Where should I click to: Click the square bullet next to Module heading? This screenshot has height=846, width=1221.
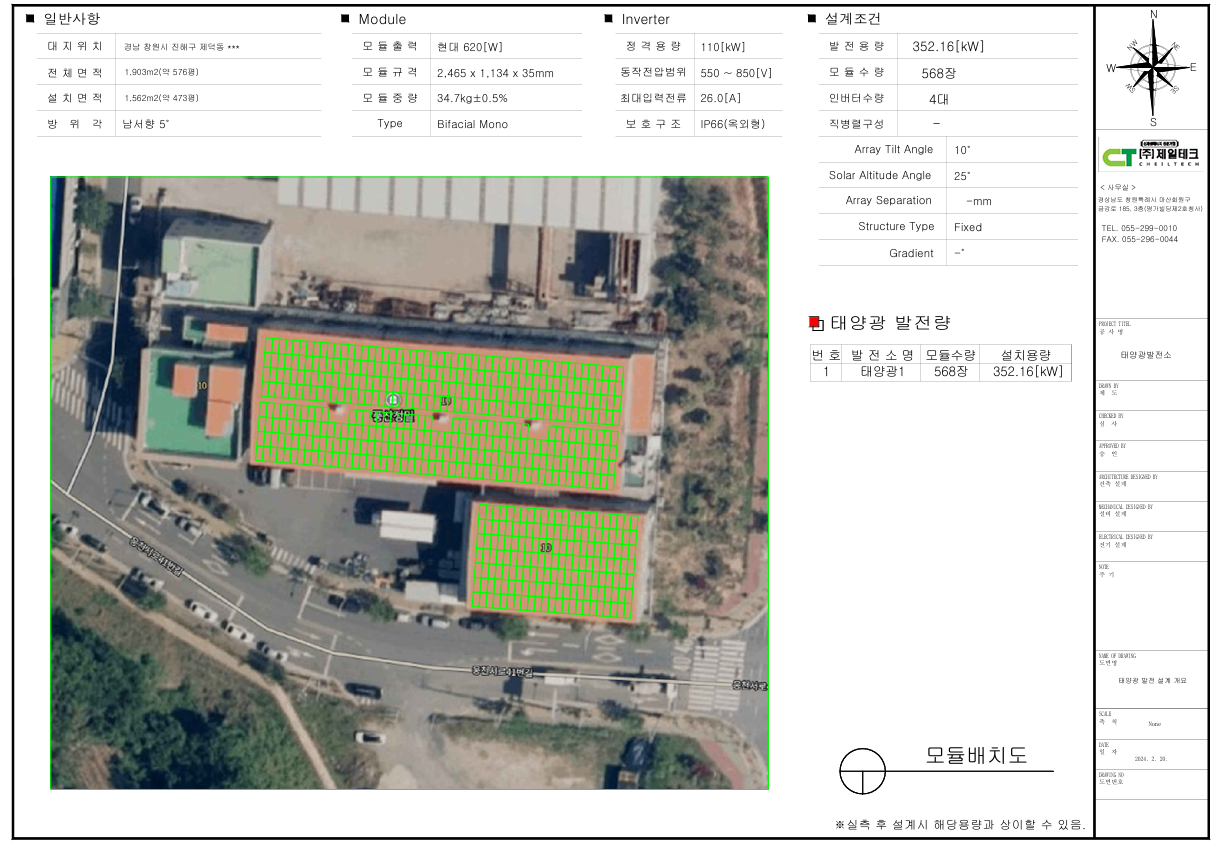[x=345, y=19]
